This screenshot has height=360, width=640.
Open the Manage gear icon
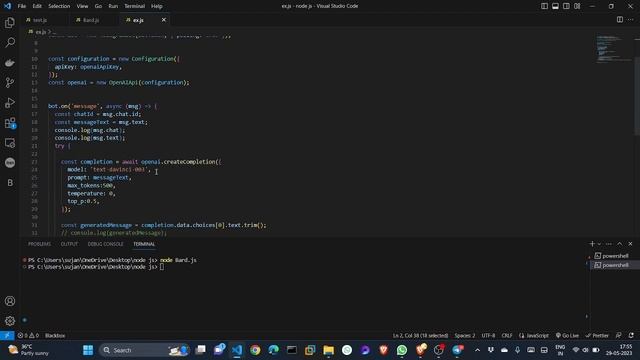pyautogui.click(x=10, y=321)
